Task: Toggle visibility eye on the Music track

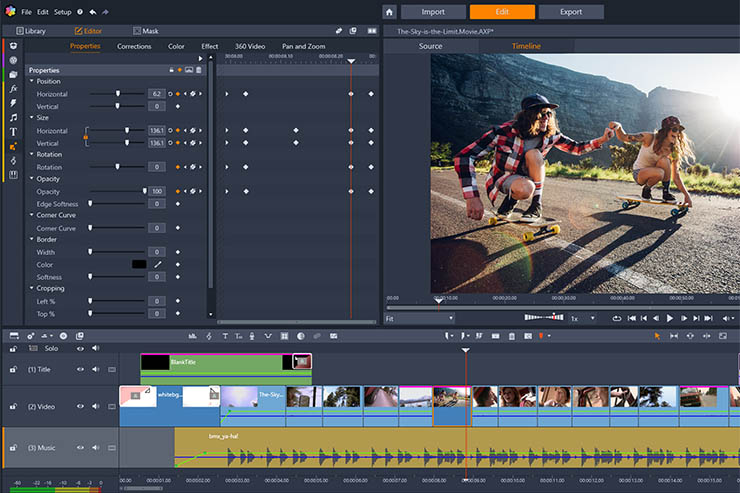Action: tap(80, 448)
